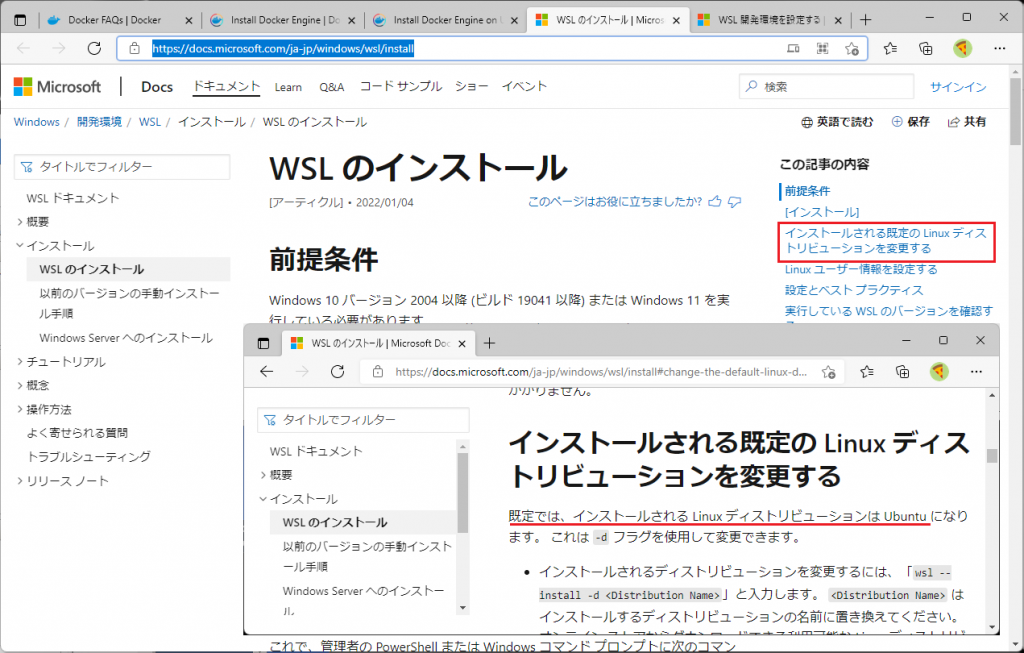Open new tab plus button in back window
1024x653 pixels.
[865, 20]
